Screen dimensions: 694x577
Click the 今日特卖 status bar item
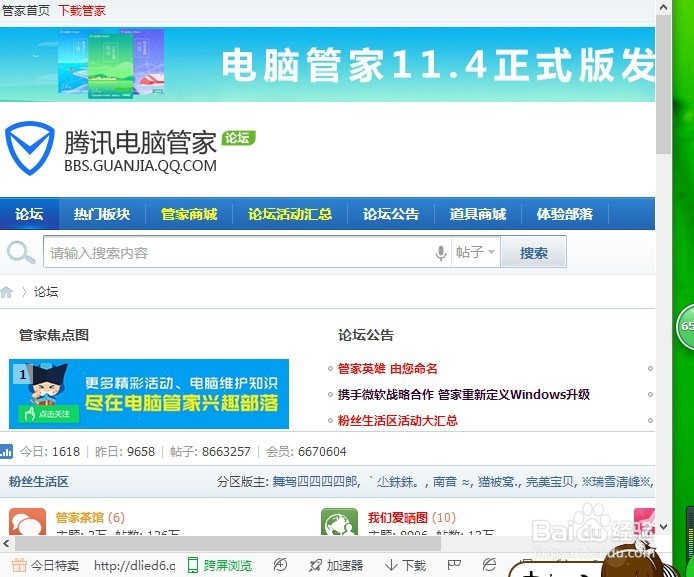(46, 565)
